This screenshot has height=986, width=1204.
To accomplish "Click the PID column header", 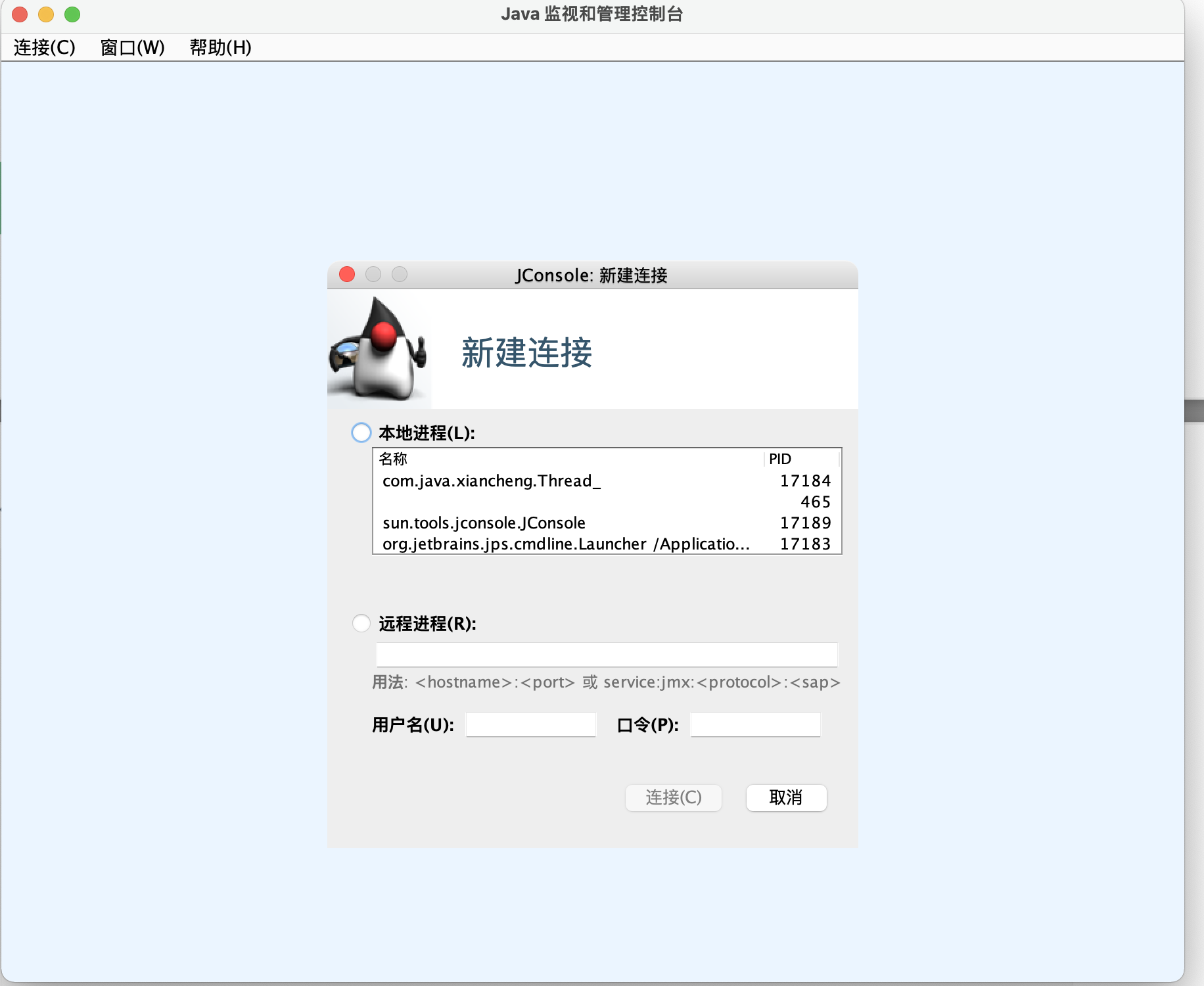I will point(802,459).
